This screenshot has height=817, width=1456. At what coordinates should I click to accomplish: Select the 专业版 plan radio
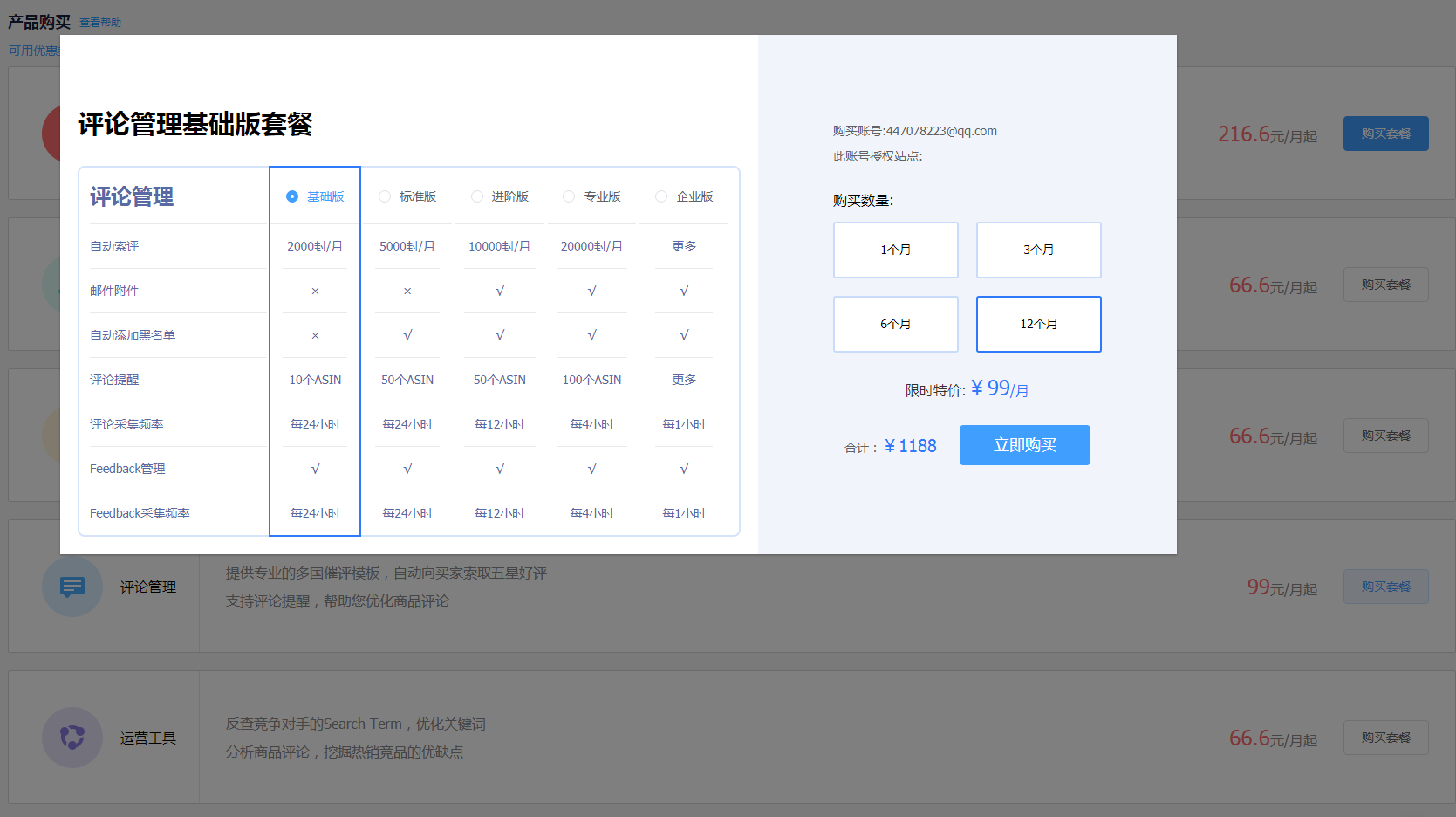coord(569,196)
